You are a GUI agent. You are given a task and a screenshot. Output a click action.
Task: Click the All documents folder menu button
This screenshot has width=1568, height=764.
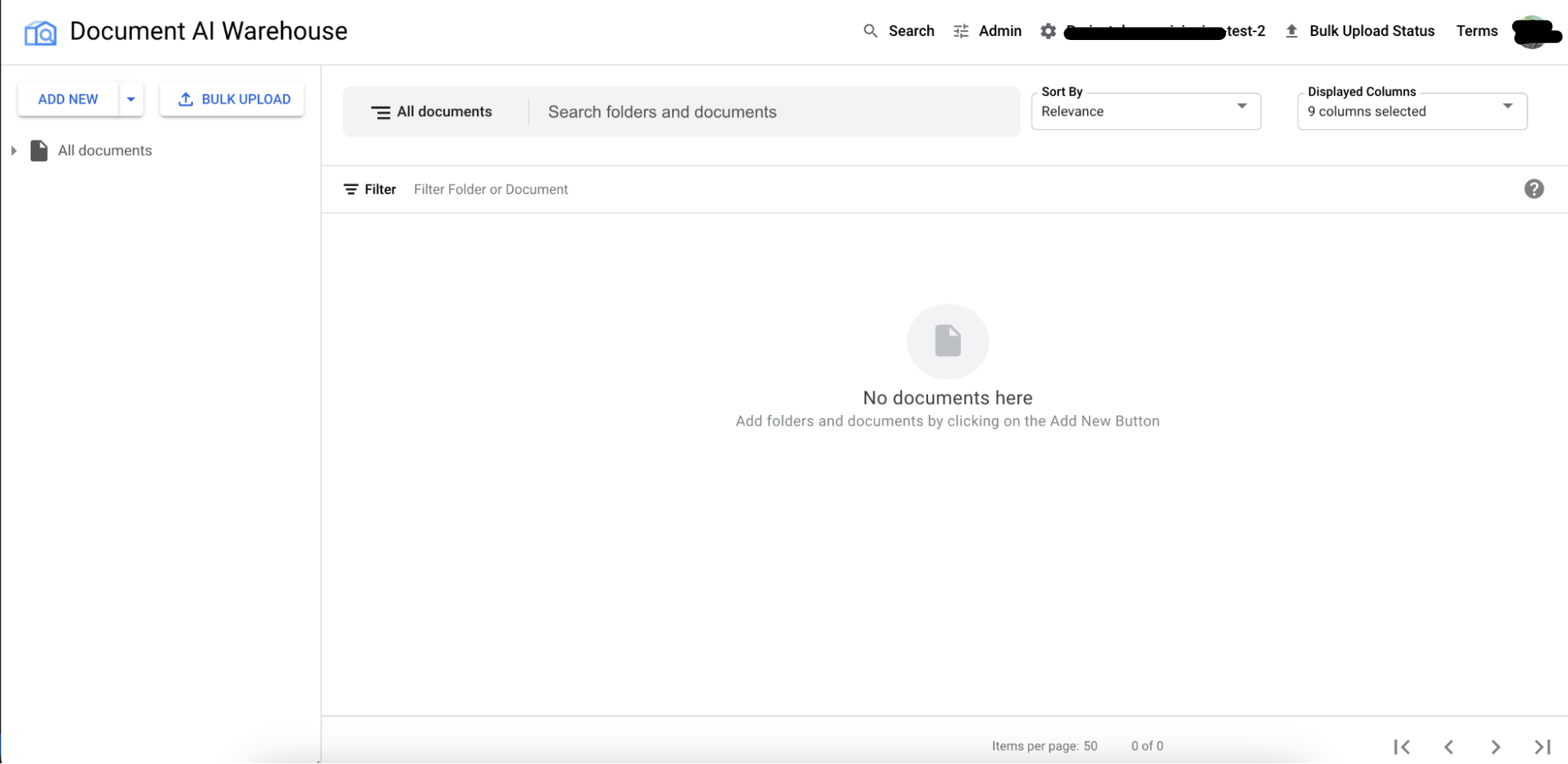click(431, 112)
